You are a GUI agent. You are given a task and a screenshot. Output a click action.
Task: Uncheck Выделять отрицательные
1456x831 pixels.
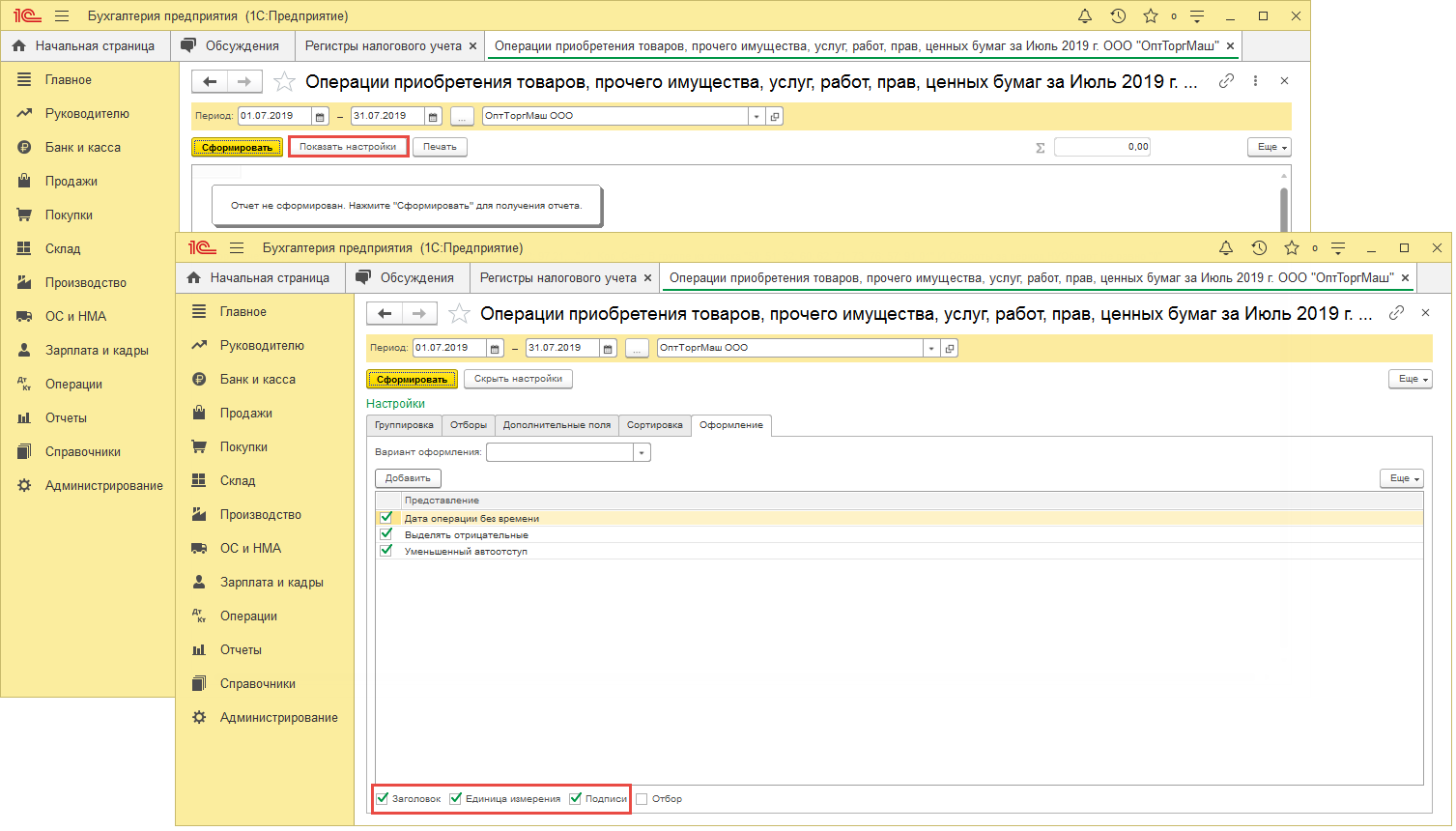[386, 534]
